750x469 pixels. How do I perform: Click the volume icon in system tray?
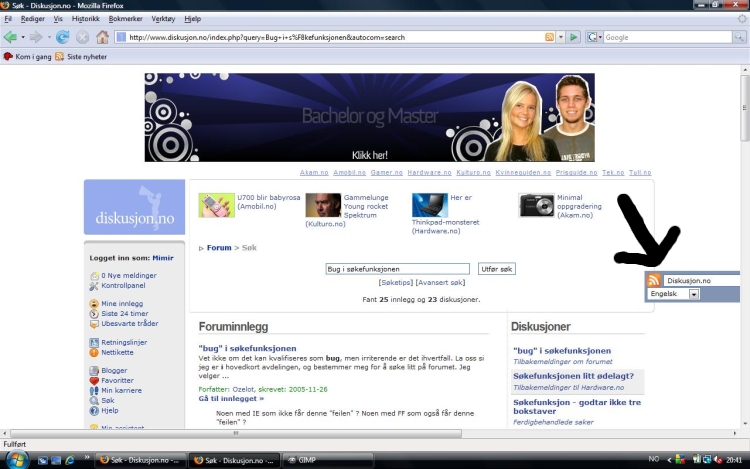click(717, 460)
